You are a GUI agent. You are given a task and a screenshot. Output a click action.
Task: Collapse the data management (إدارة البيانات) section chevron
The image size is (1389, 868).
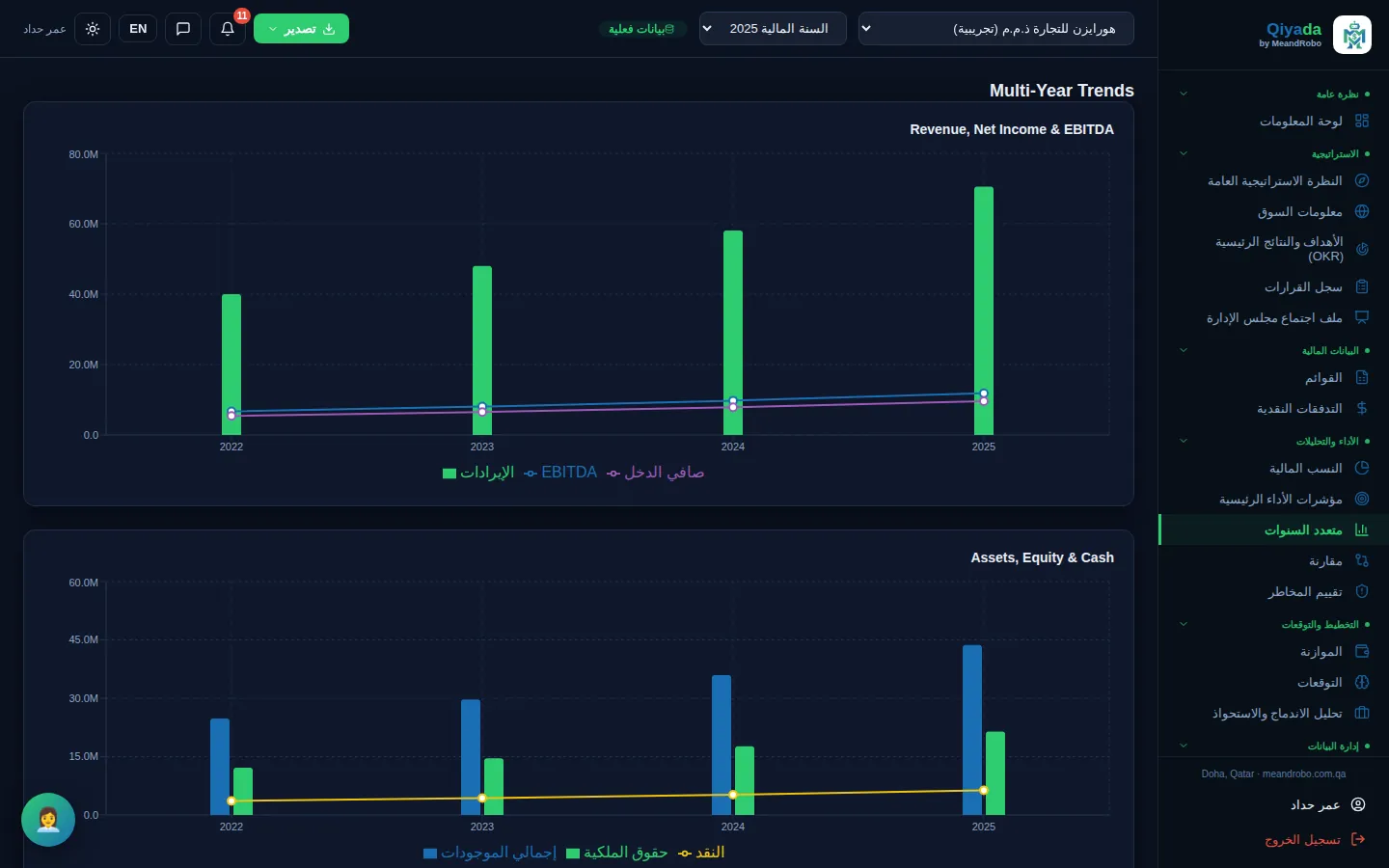click(x=1184, y=746)
